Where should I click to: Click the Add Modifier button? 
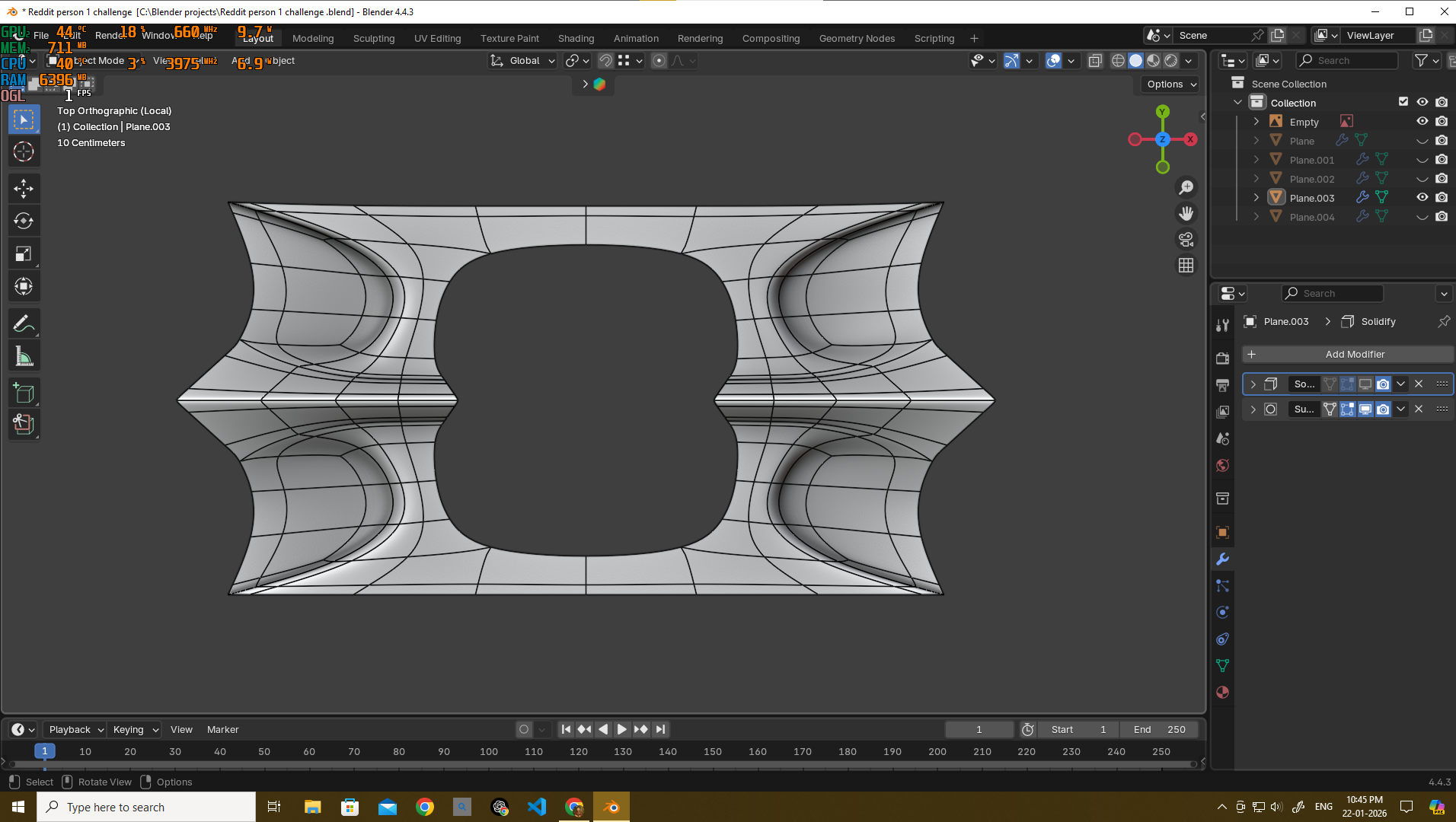coord(1347,354)
